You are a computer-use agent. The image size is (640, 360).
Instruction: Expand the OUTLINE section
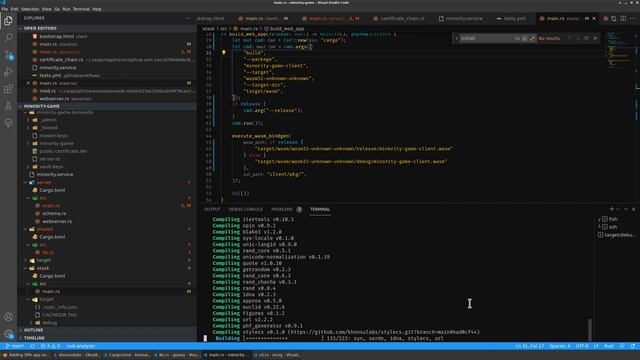[108, 330]
